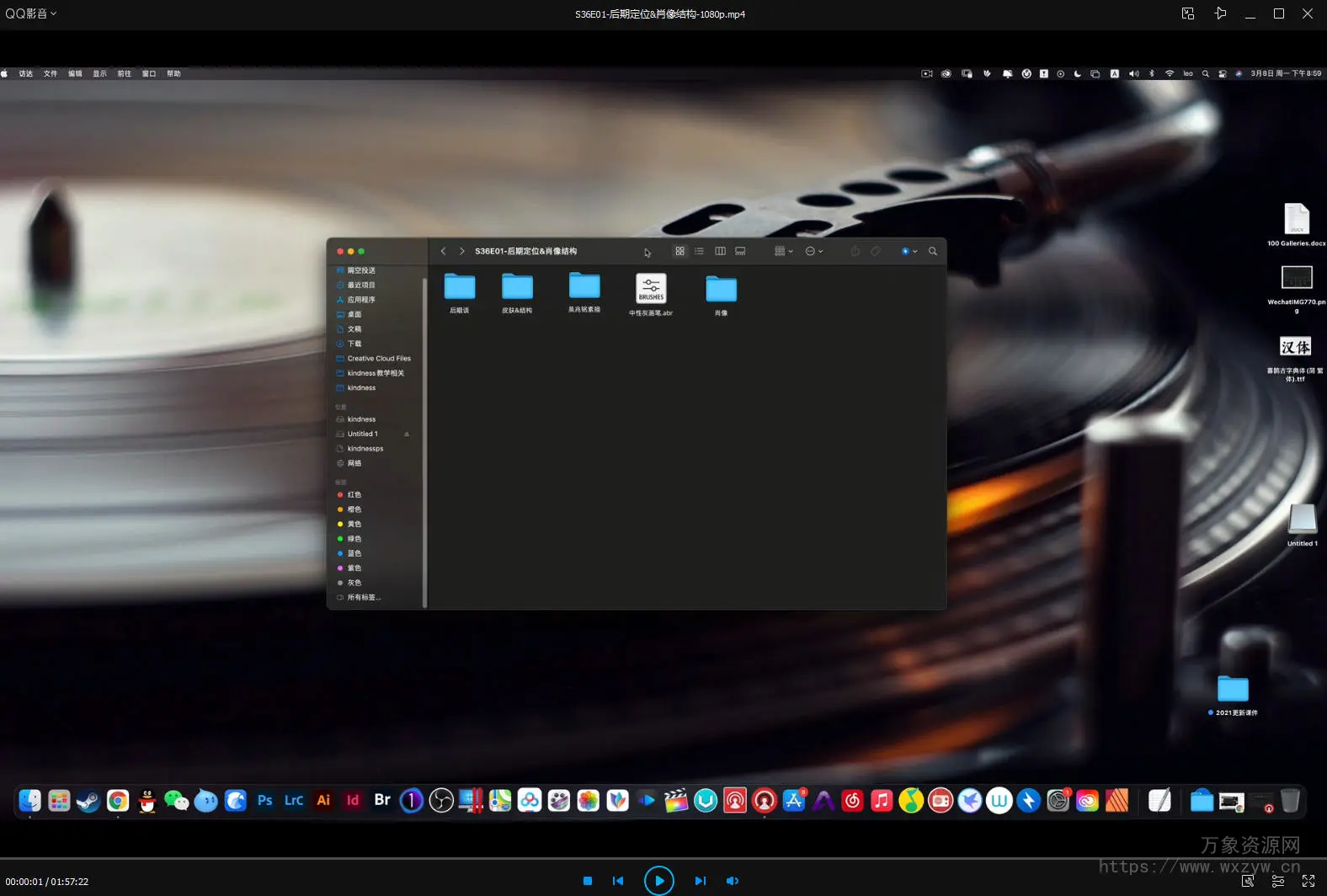Switch to mini picture-in-picture mode

(x=1187, y=13)
